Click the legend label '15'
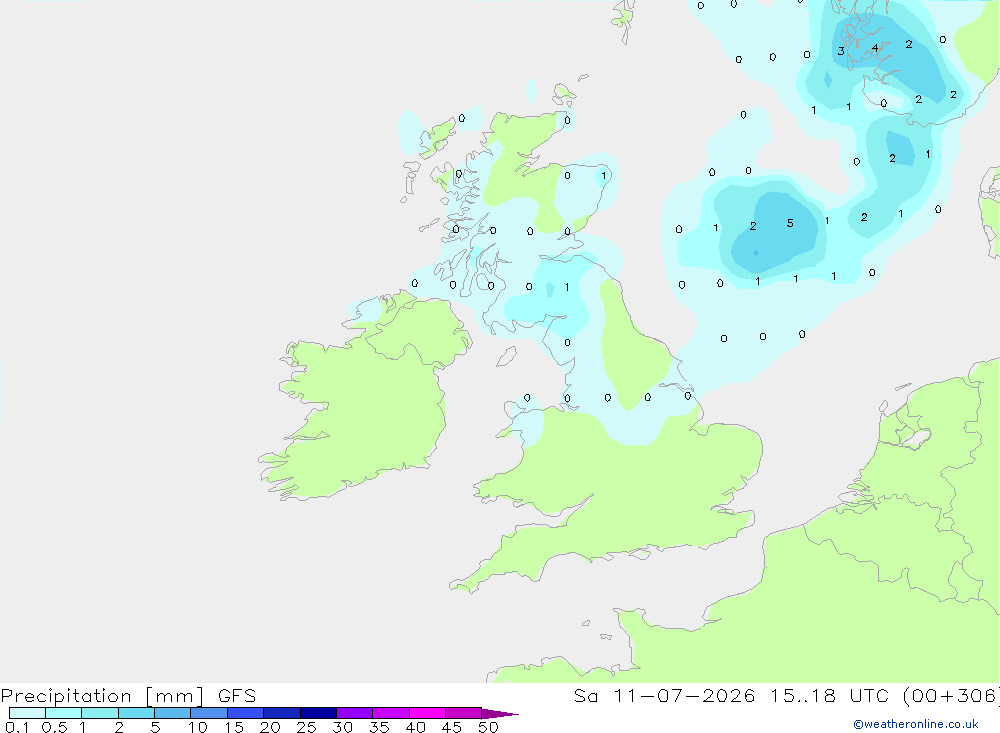Screen dimensions: 1000x733 tap(234, 727)
